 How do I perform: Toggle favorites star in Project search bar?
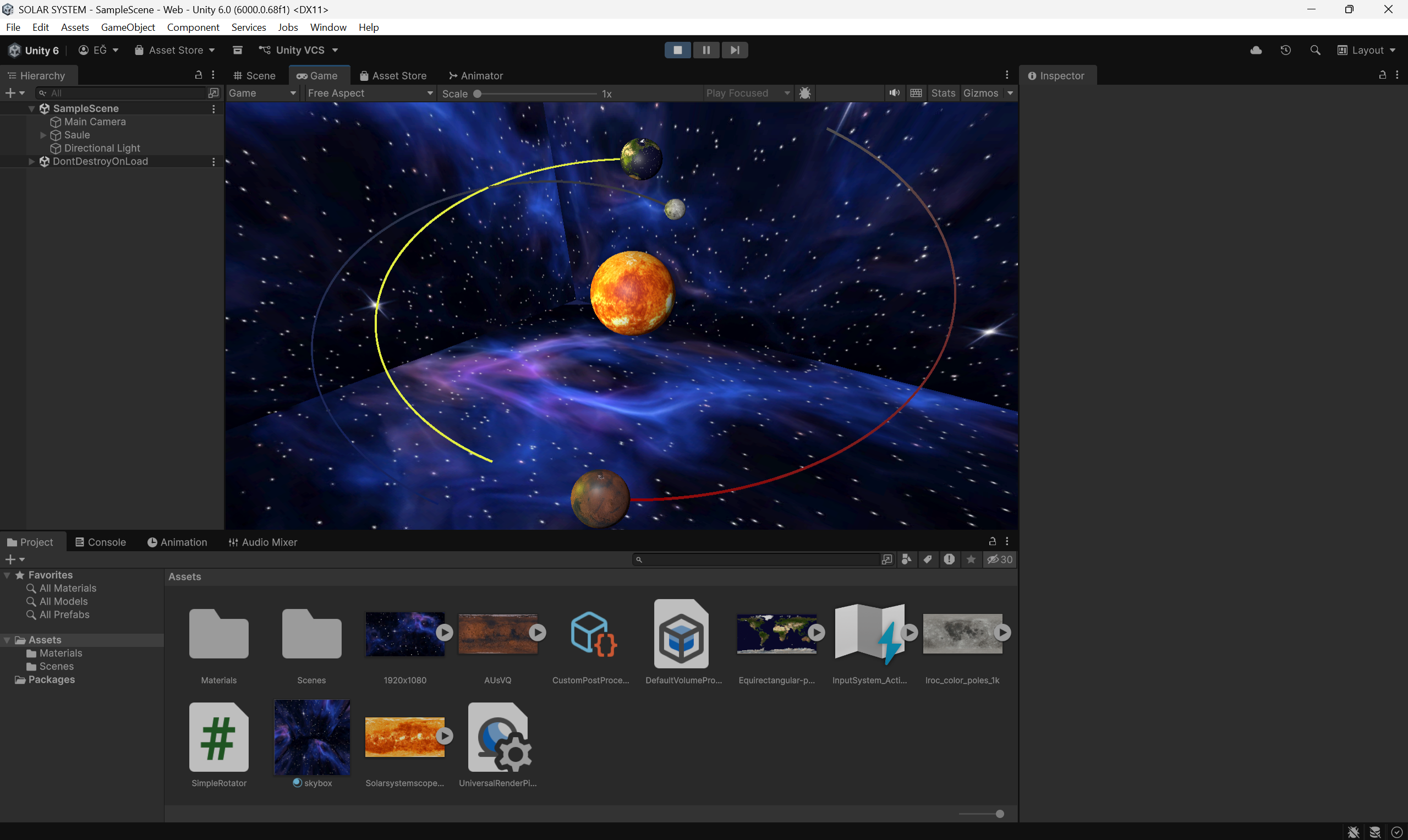coord(971,559)
